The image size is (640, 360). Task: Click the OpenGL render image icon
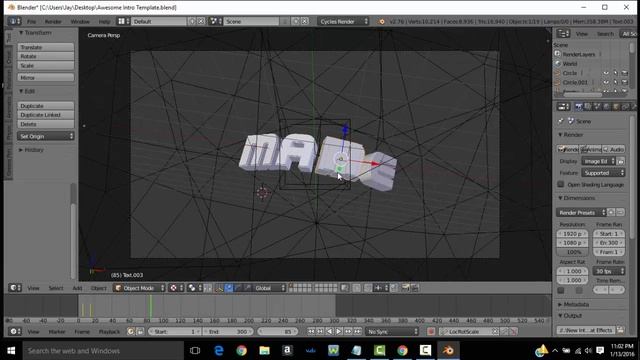click(405, 288)
